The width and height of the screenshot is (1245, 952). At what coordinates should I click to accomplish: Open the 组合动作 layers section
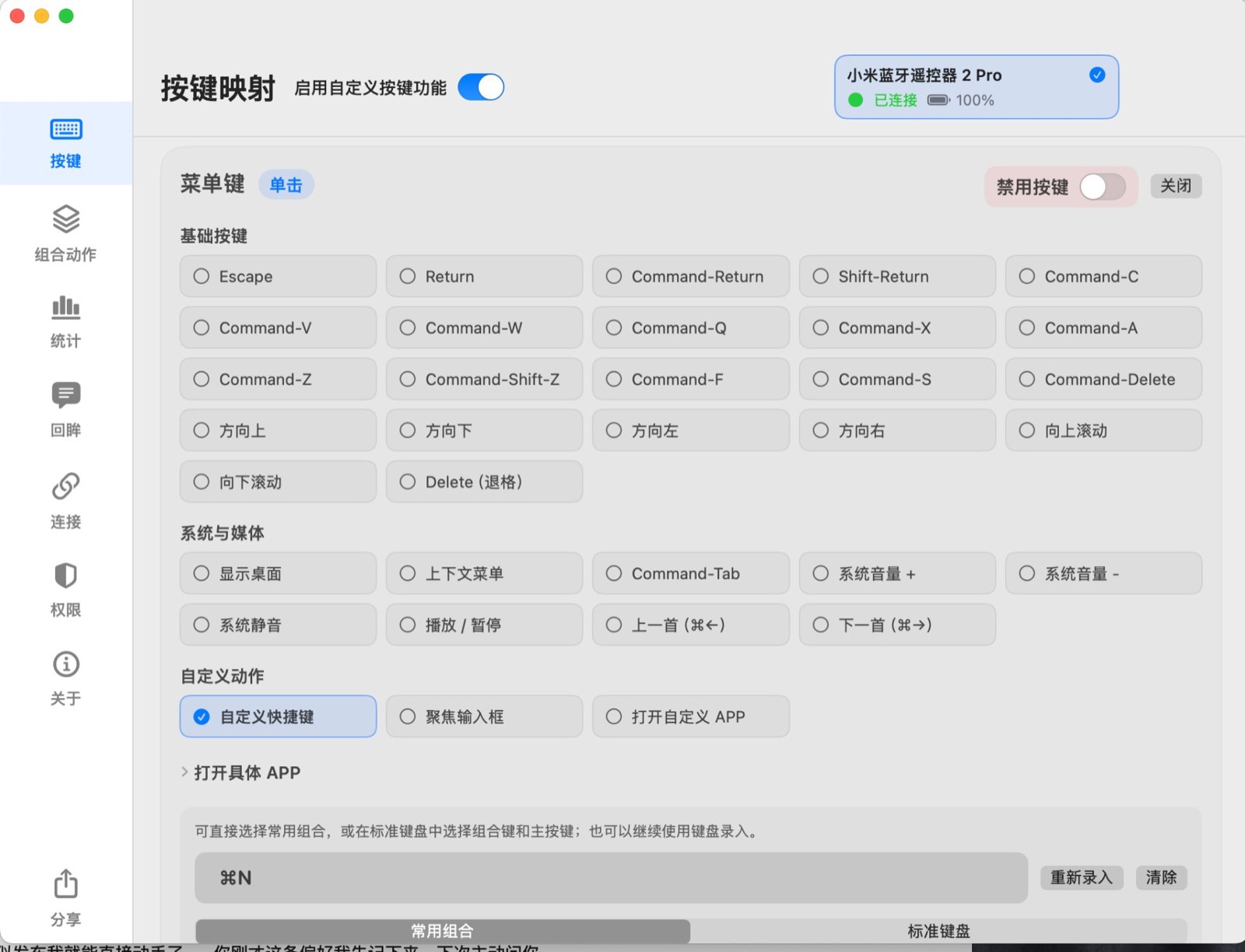(x=66, y=233)
